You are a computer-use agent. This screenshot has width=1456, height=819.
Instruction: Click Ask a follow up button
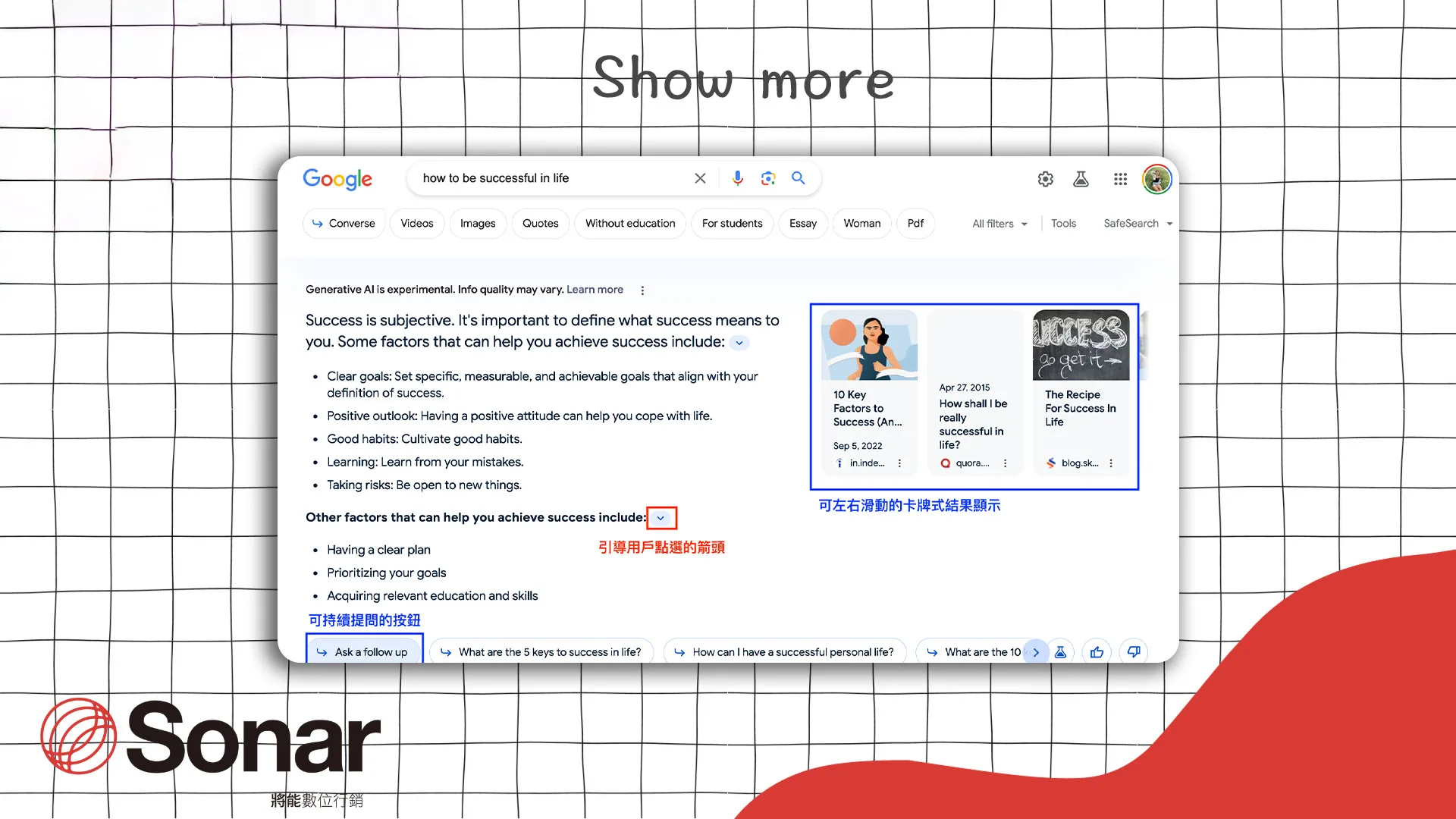(364, 652)
